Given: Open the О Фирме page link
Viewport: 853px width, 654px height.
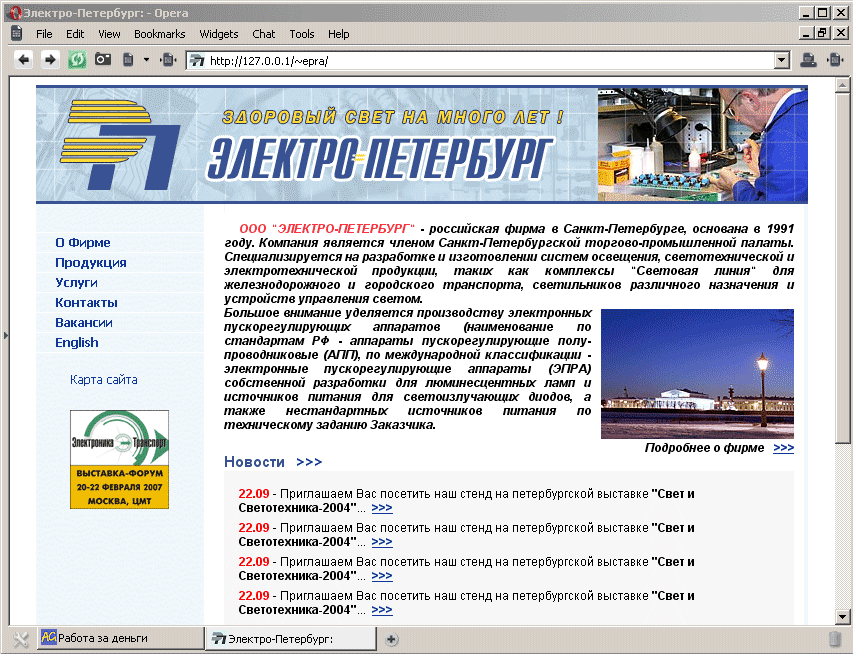Looking at the screenshot, I should coord(83,243).
